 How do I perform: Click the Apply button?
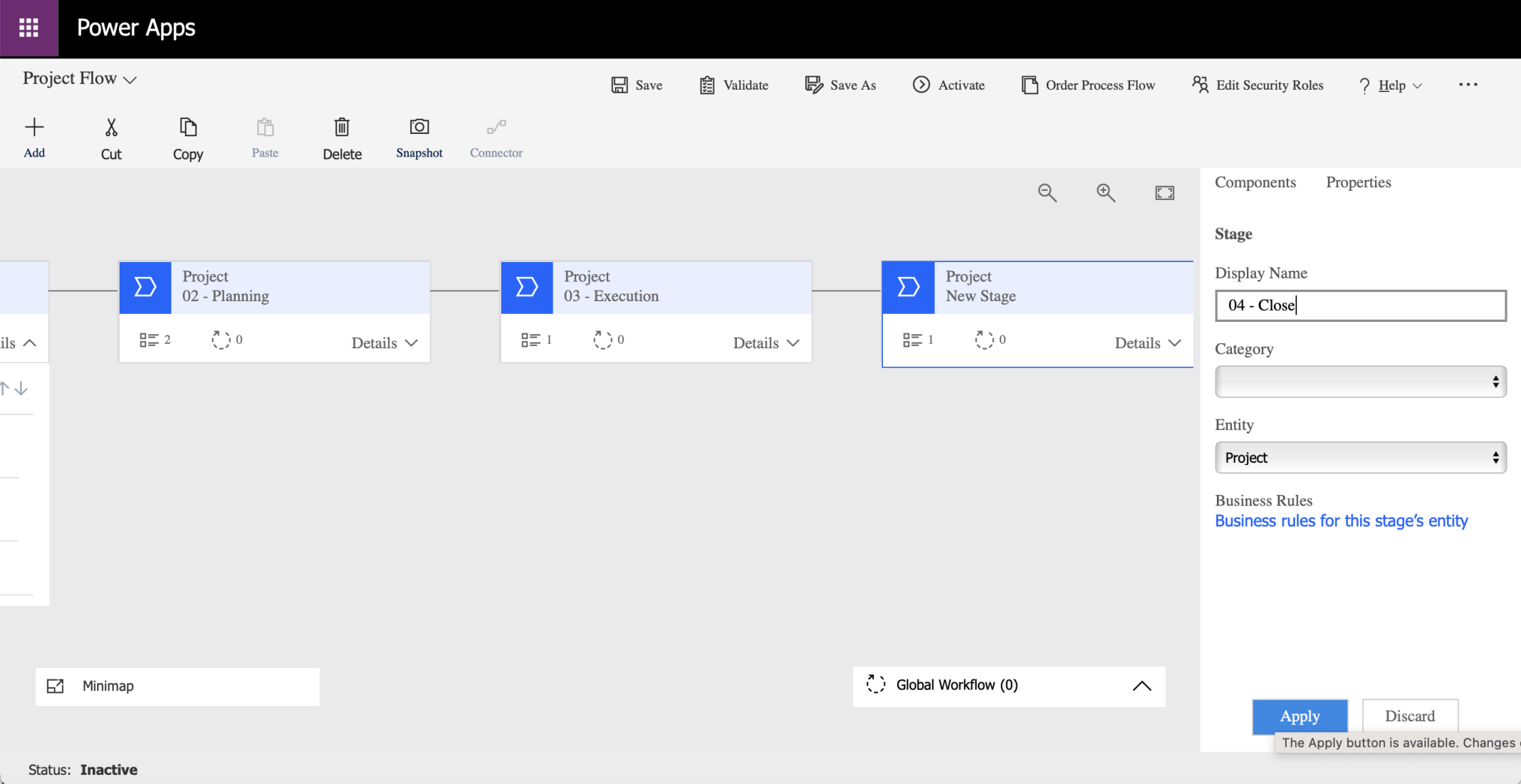(1300, 716)
